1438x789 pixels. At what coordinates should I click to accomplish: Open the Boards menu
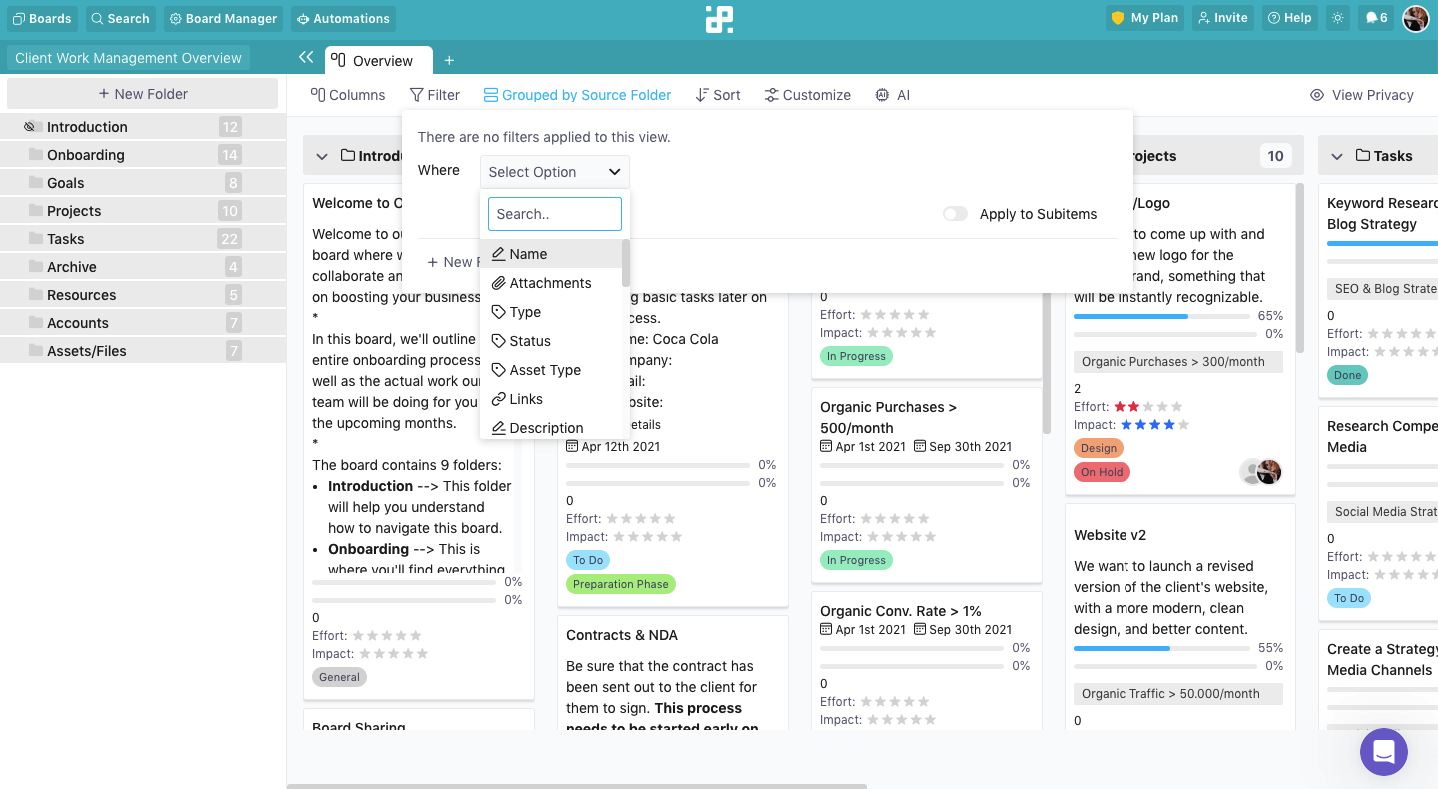pos(42,18)
